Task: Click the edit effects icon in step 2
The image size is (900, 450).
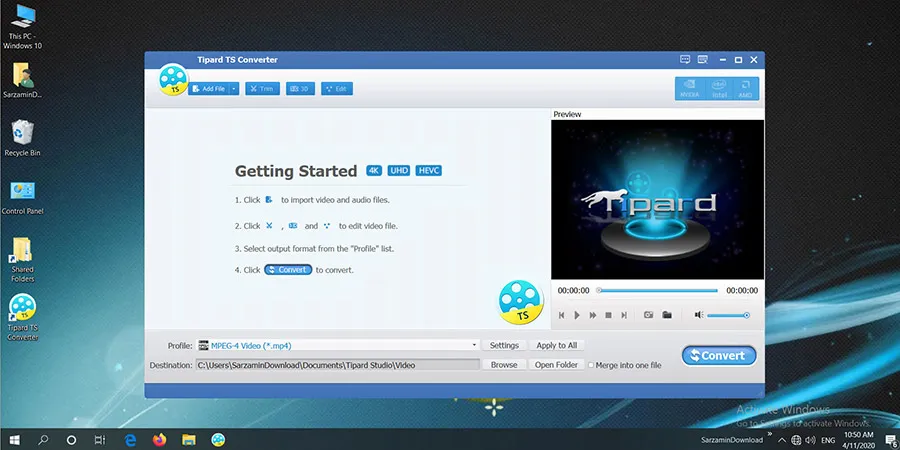Action: (x=327, y=226)
